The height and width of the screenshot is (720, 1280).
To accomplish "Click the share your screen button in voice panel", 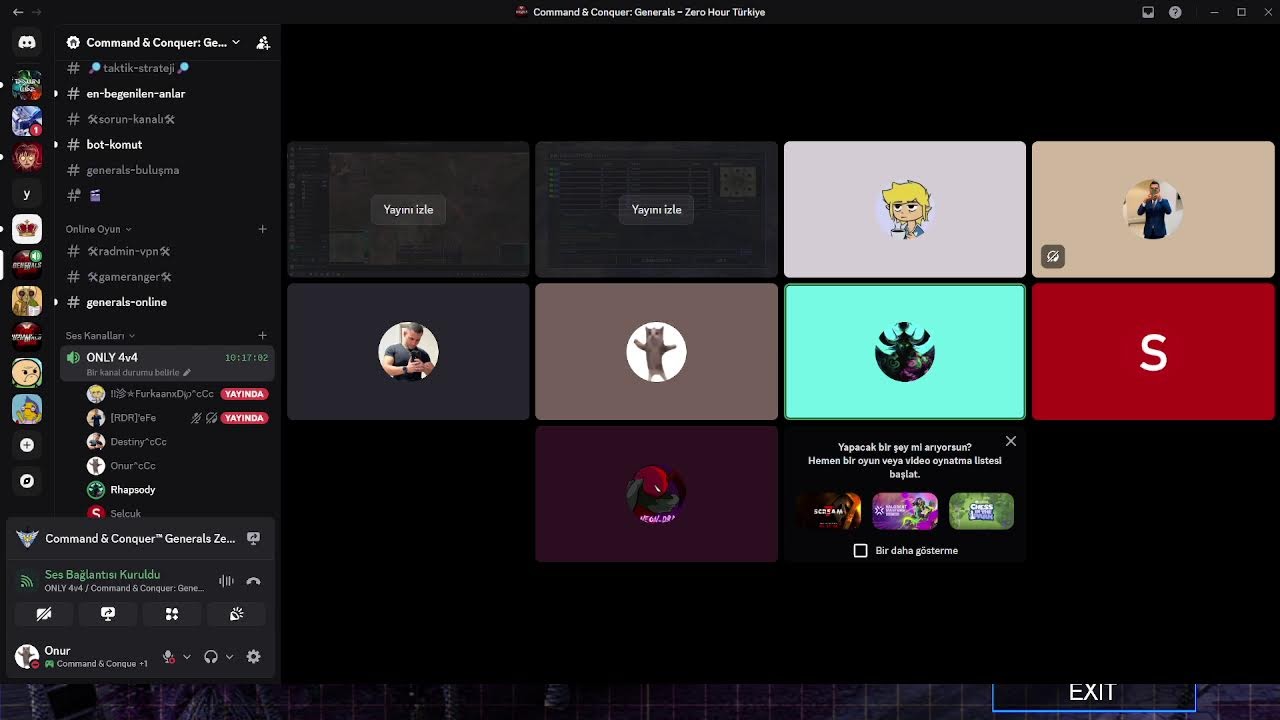I will [x=108, y=614].
